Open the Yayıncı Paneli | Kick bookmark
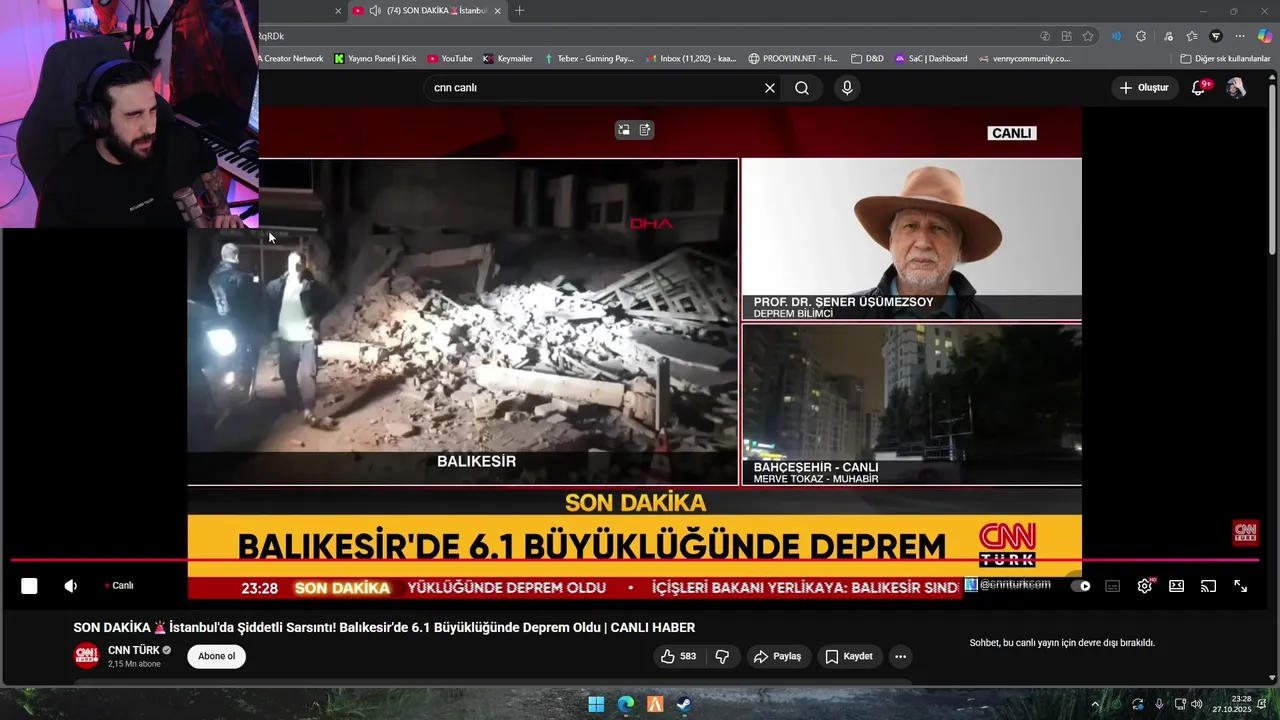 tap(375, 59)
